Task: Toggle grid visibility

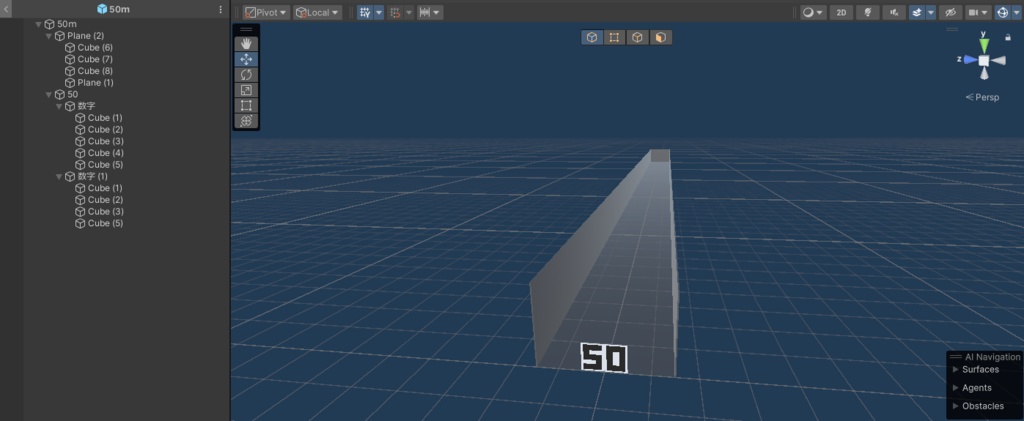Action: tap(365, 12)
